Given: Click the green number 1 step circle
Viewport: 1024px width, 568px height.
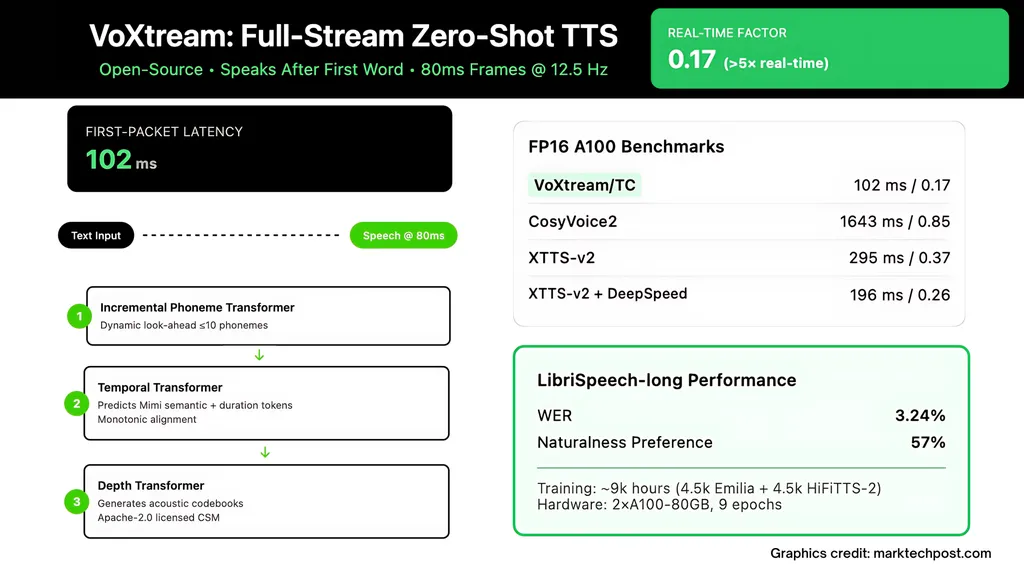Looking at the screenshot, I should (x=79, y=316).
